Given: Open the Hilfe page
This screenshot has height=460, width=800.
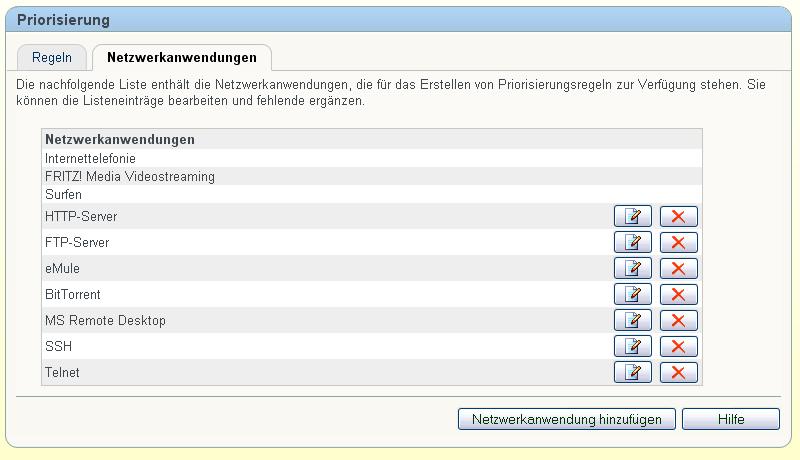Looking at the screenshot, I should click(x=731, y=419).
